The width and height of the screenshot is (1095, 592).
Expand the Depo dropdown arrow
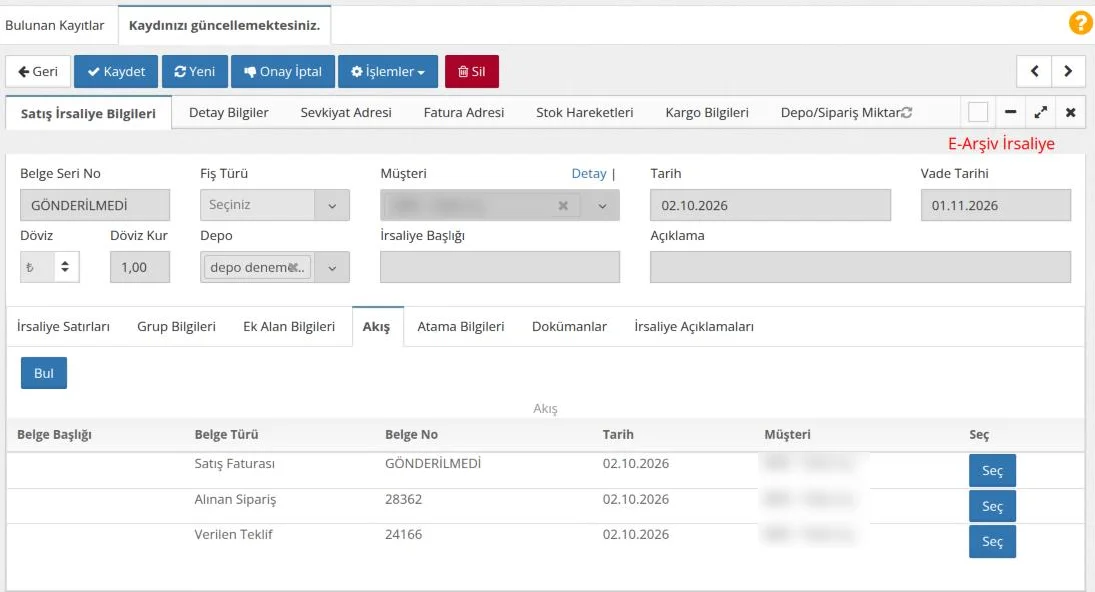click(332, 267)
